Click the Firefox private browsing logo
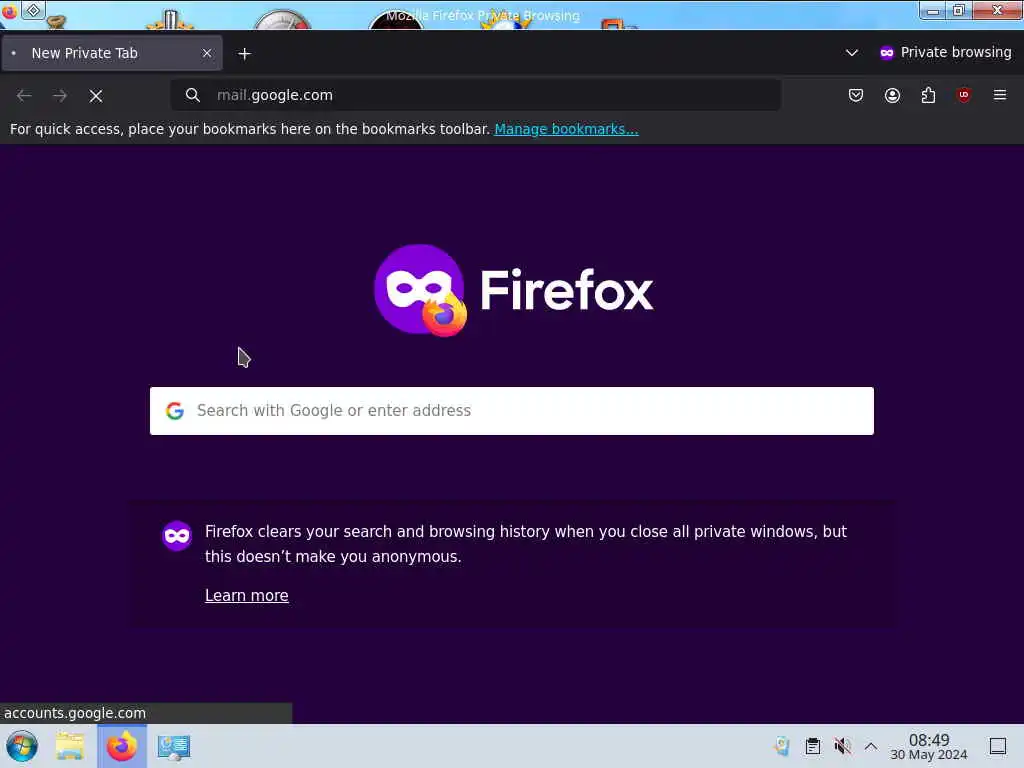 (x=420, y=290)
